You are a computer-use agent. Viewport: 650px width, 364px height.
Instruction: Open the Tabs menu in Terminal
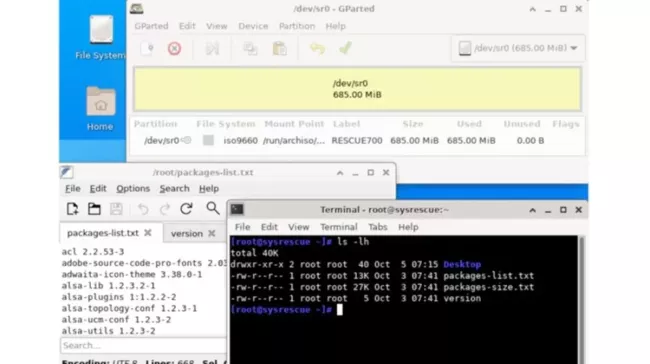tap(378, 227)
